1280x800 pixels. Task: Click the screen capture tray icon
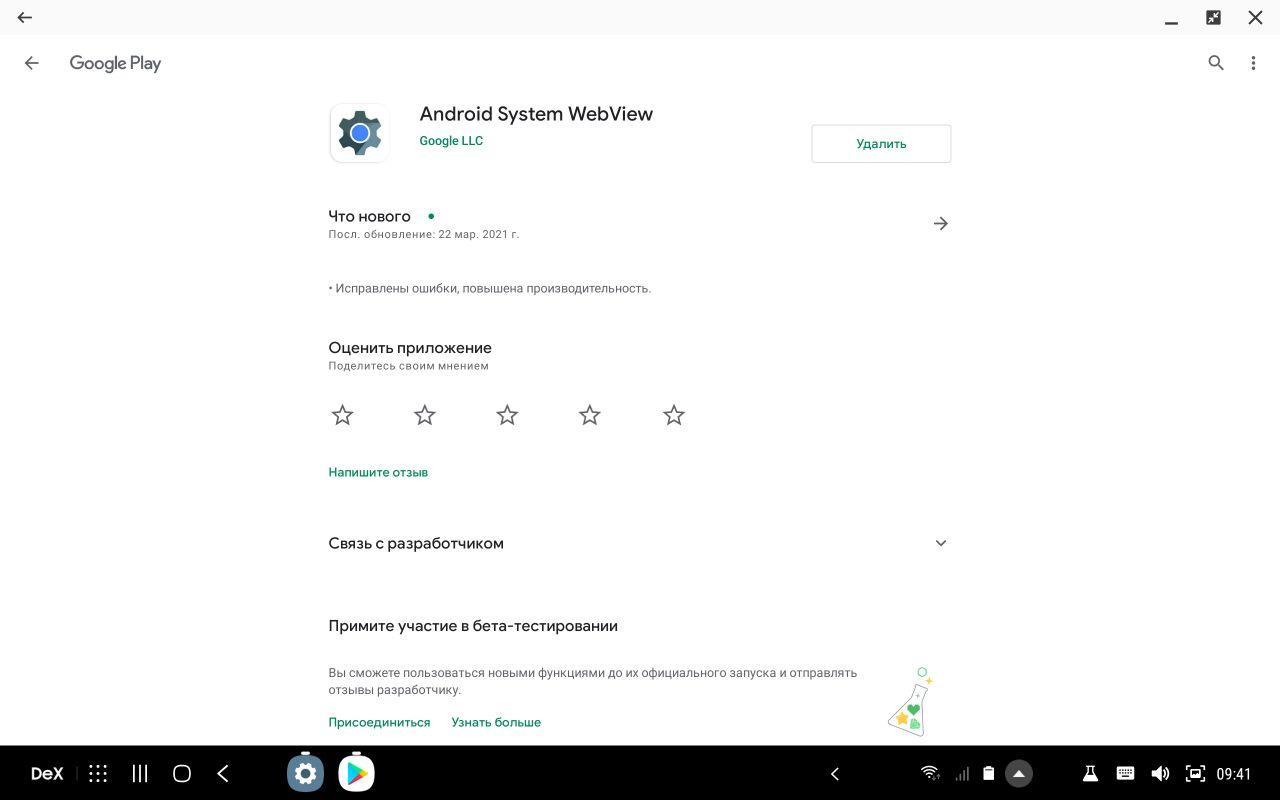point(1195,773)
